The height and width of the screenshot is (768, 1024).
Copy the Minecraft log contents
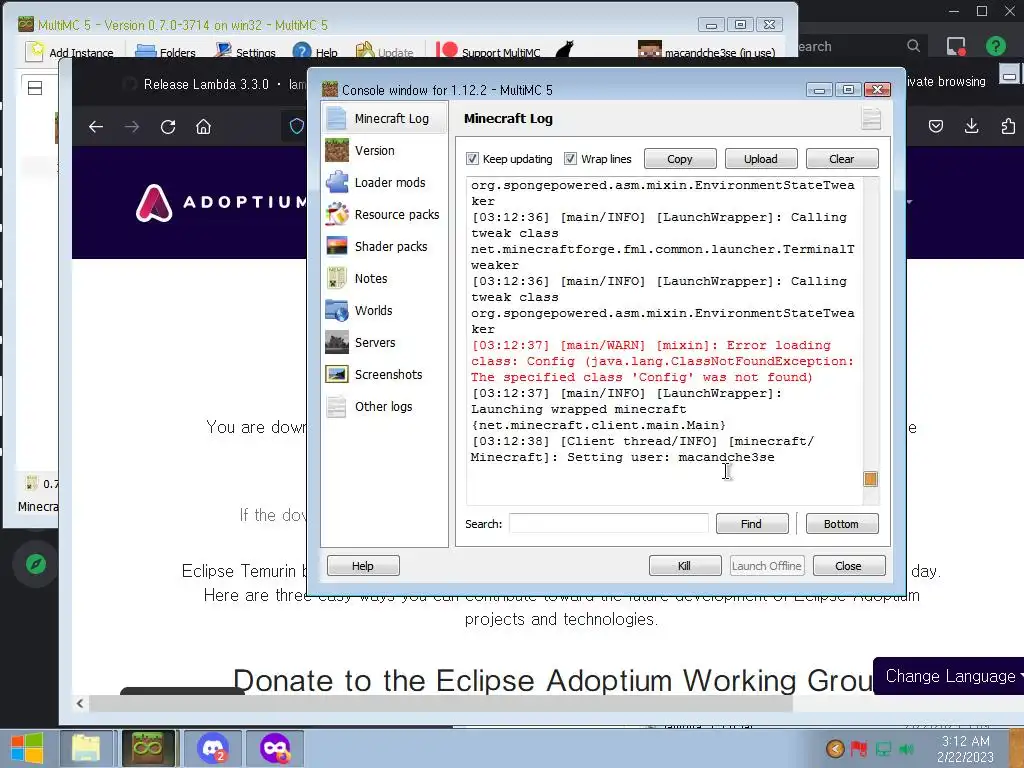680,159
